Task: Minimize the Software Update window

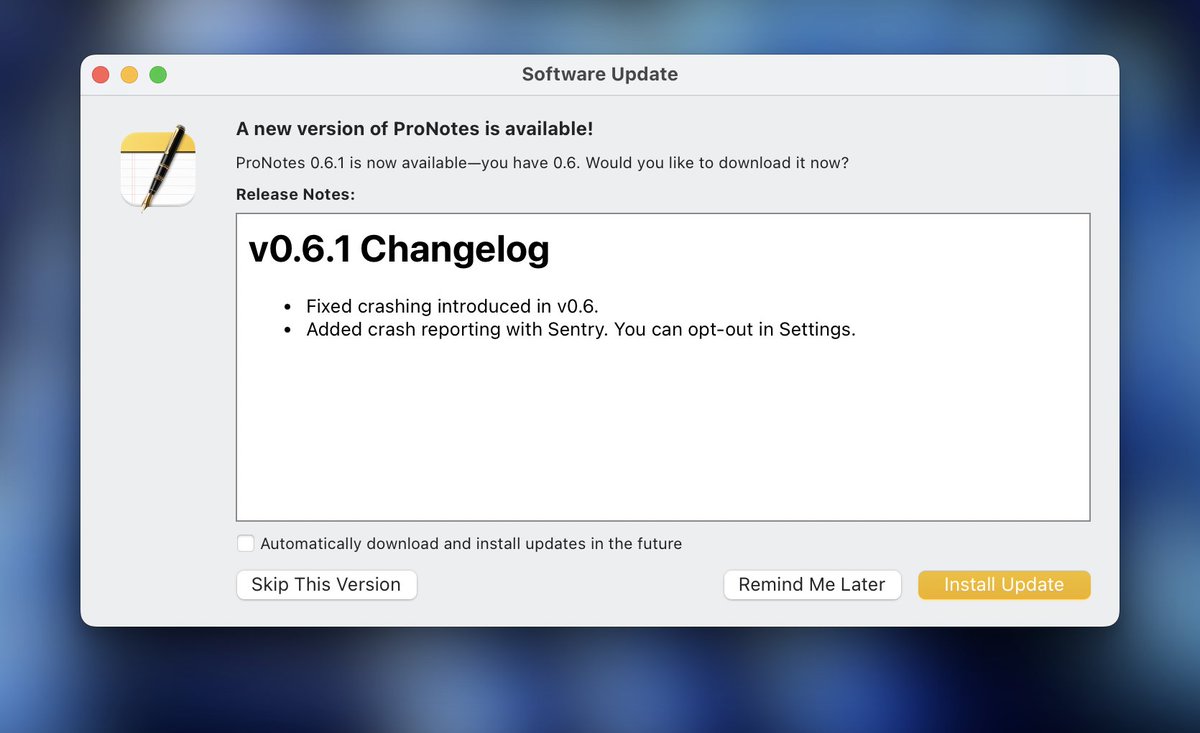Action: point(129,75)
